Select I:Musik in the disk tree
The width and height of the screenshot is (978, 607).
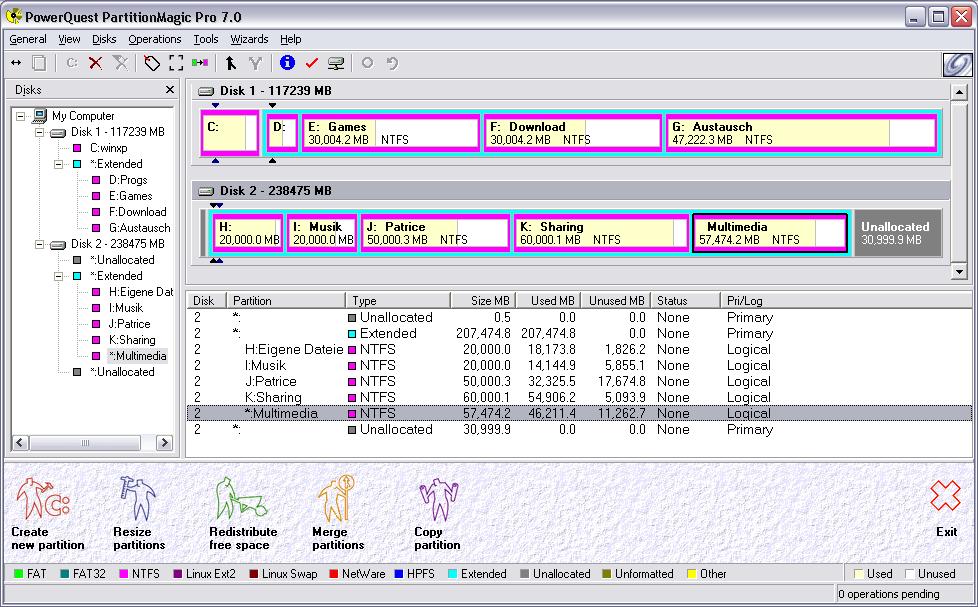tap(126, 308)
